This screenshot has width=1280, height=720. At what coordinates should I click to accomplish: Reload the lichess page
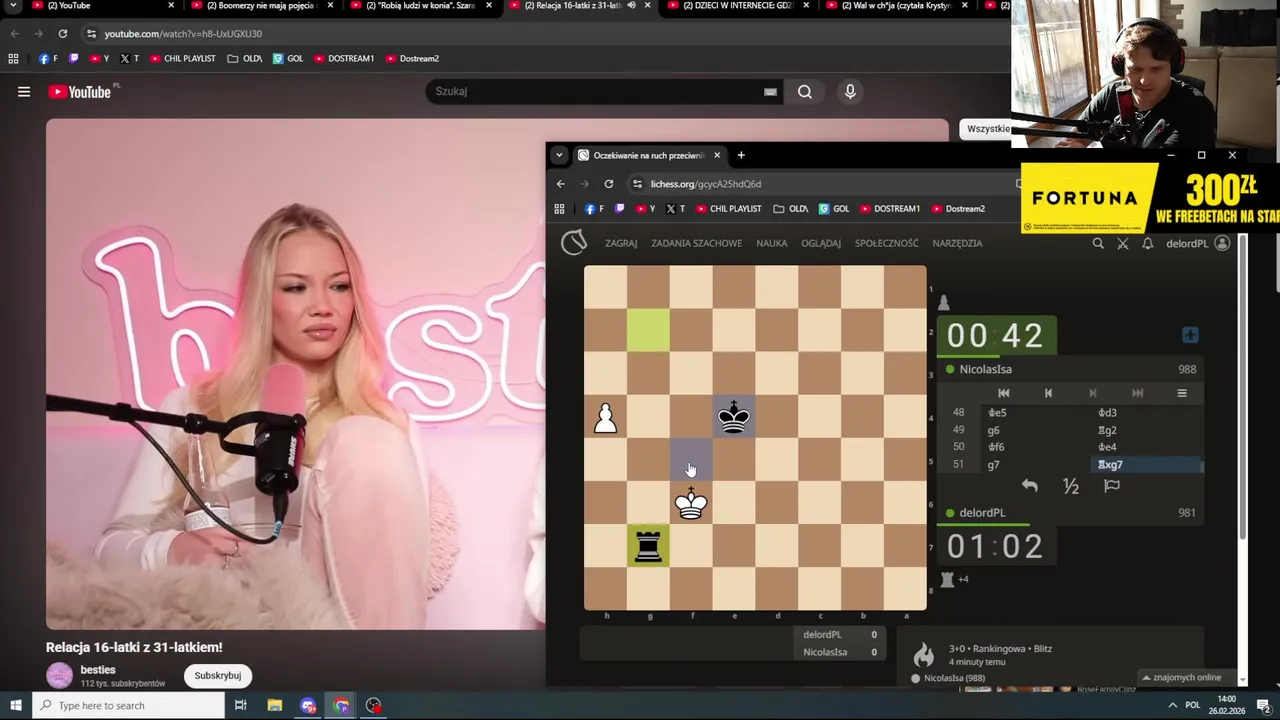pos(608,184)
